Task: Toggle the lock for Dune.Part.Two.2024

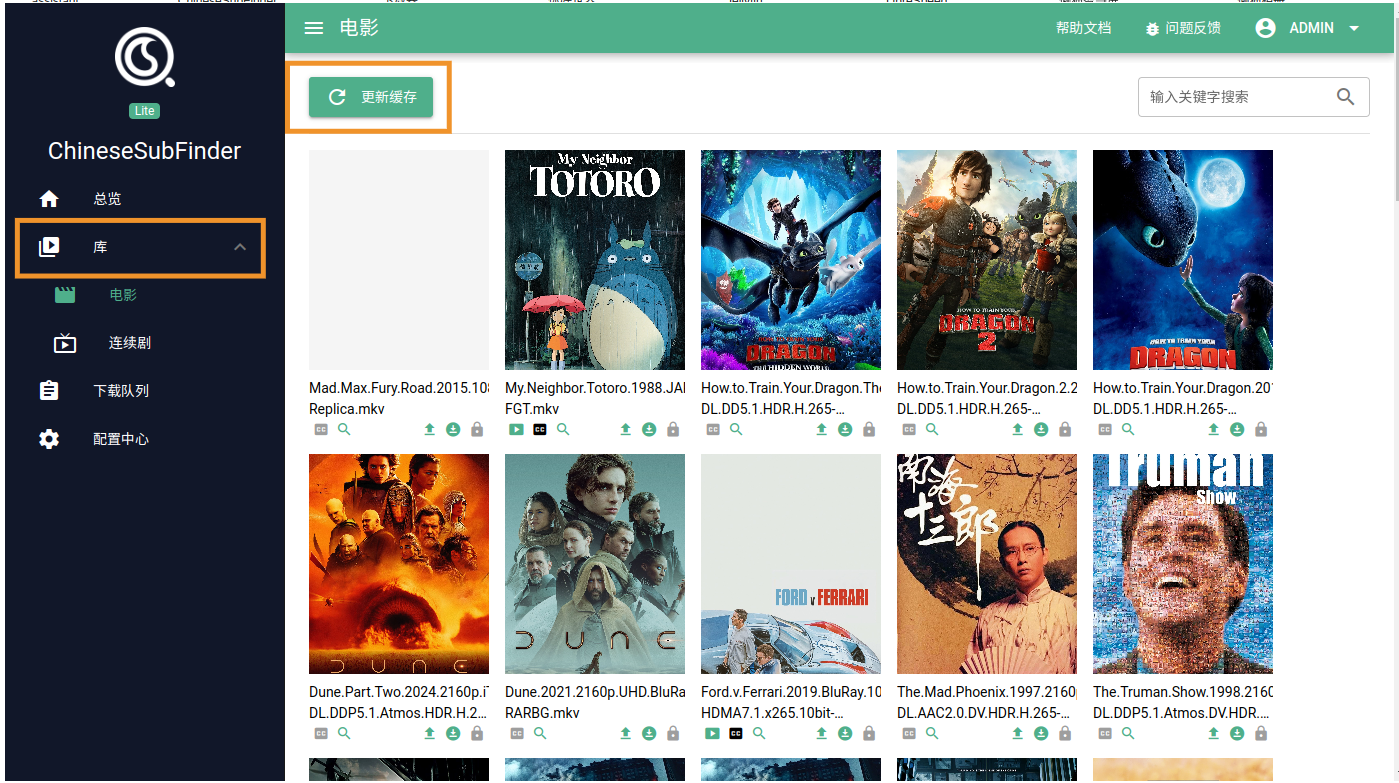Action: tap(477, 733)
